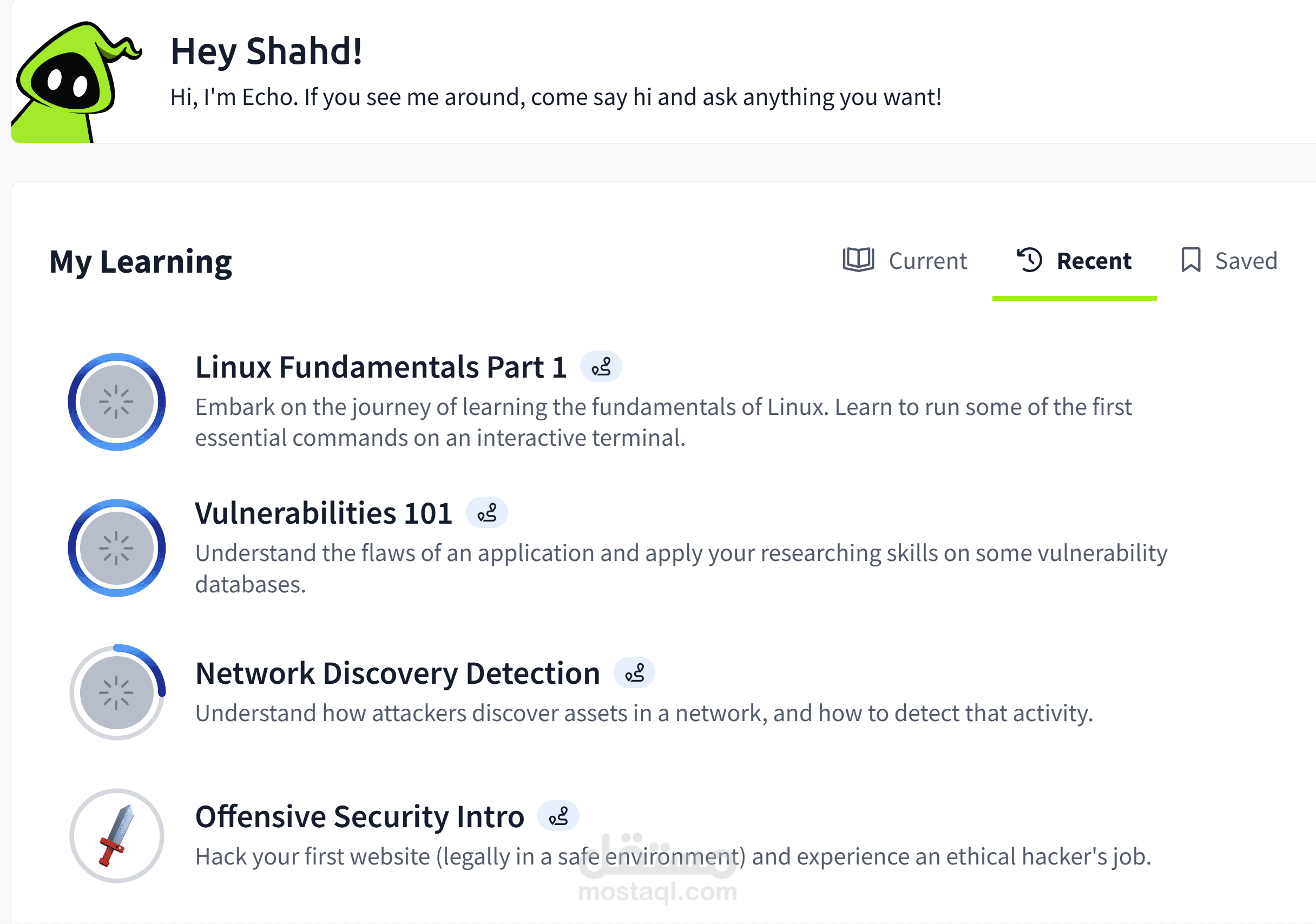Screen dimensions: 1316x924
Task: Click Linux Fundamentals Part 1 progress ring
Action: [117, 402]
